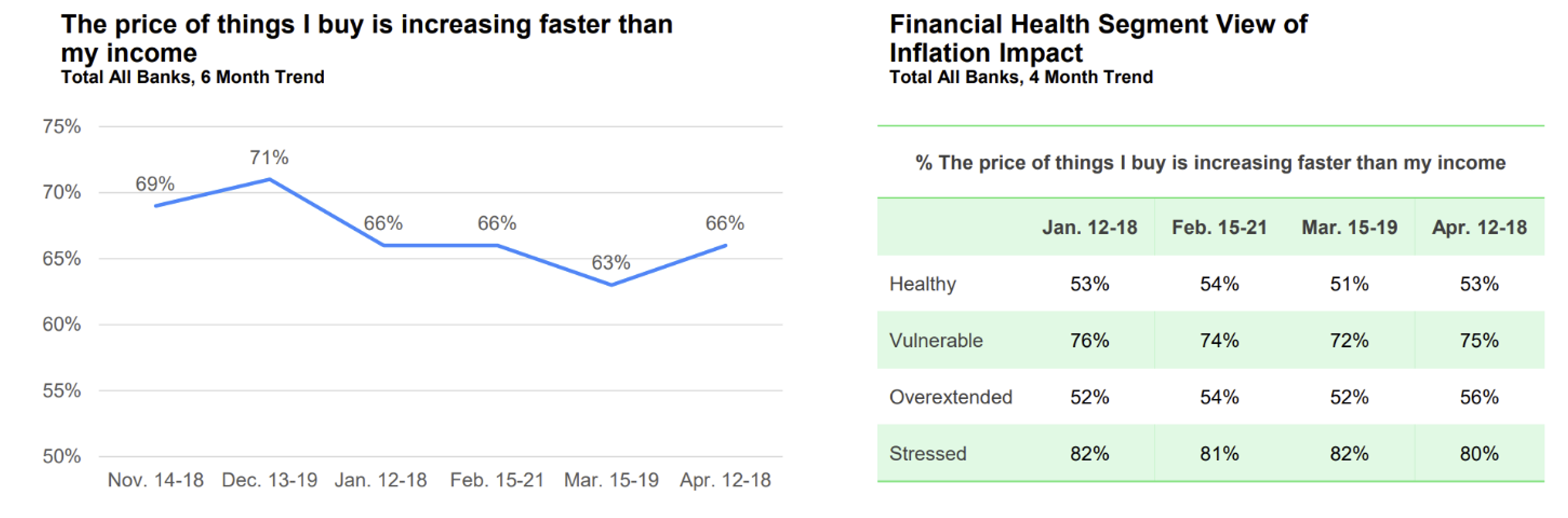Select the 75% y-axis tick label
This screenshot has height=518, width=1568.
coord(62,126)
